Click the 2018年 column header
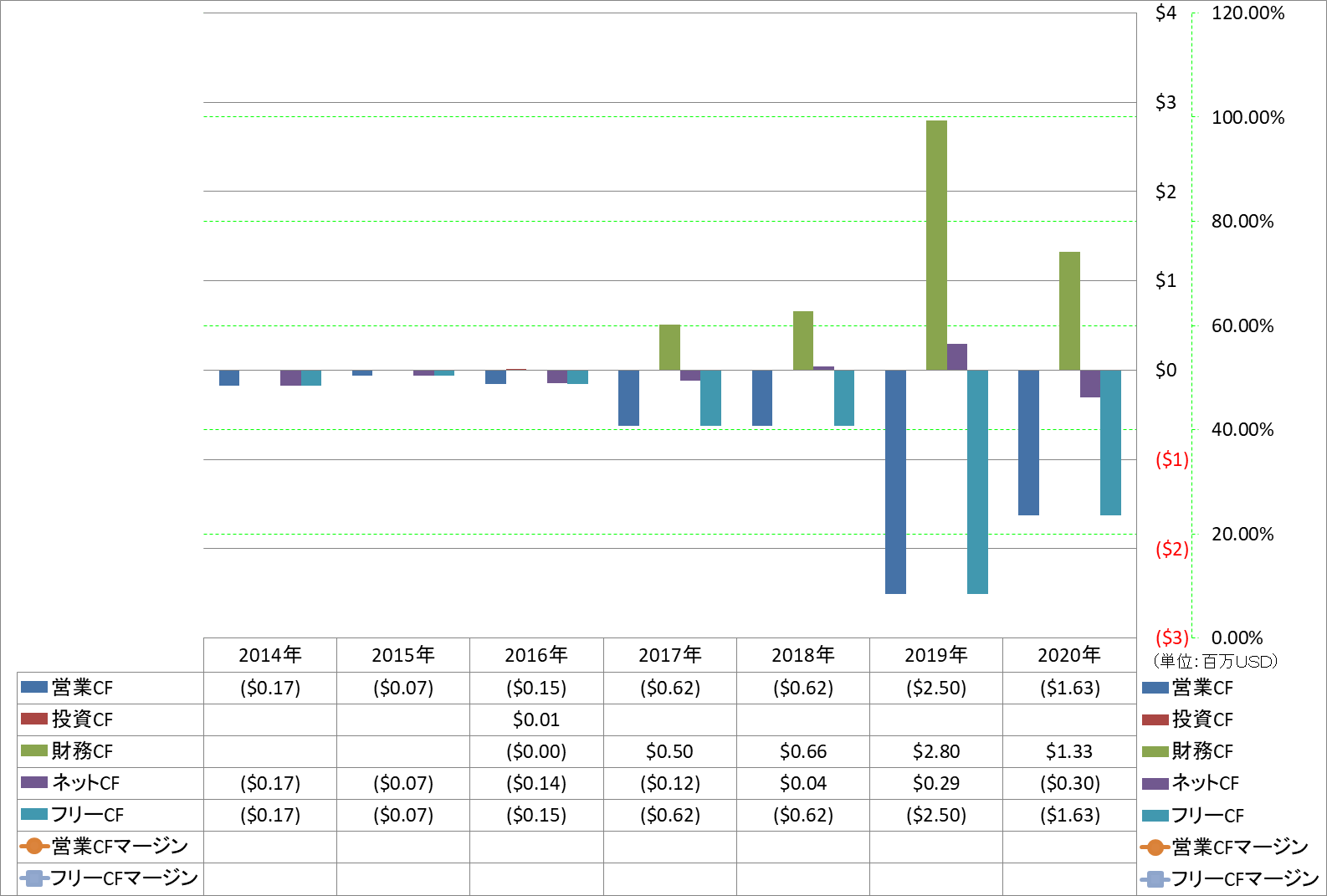This screenshot has height=896, width=1327. (803, 655)
